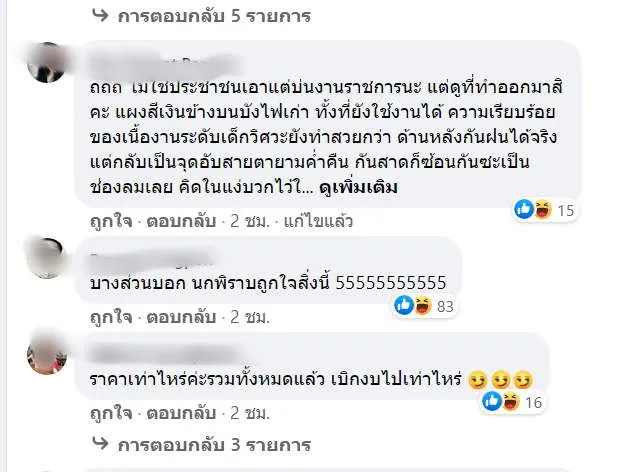Click the like reaction icon showing 15
Image resolution: width=635 pixels, height=472 pixels.
tap(524, 209)
